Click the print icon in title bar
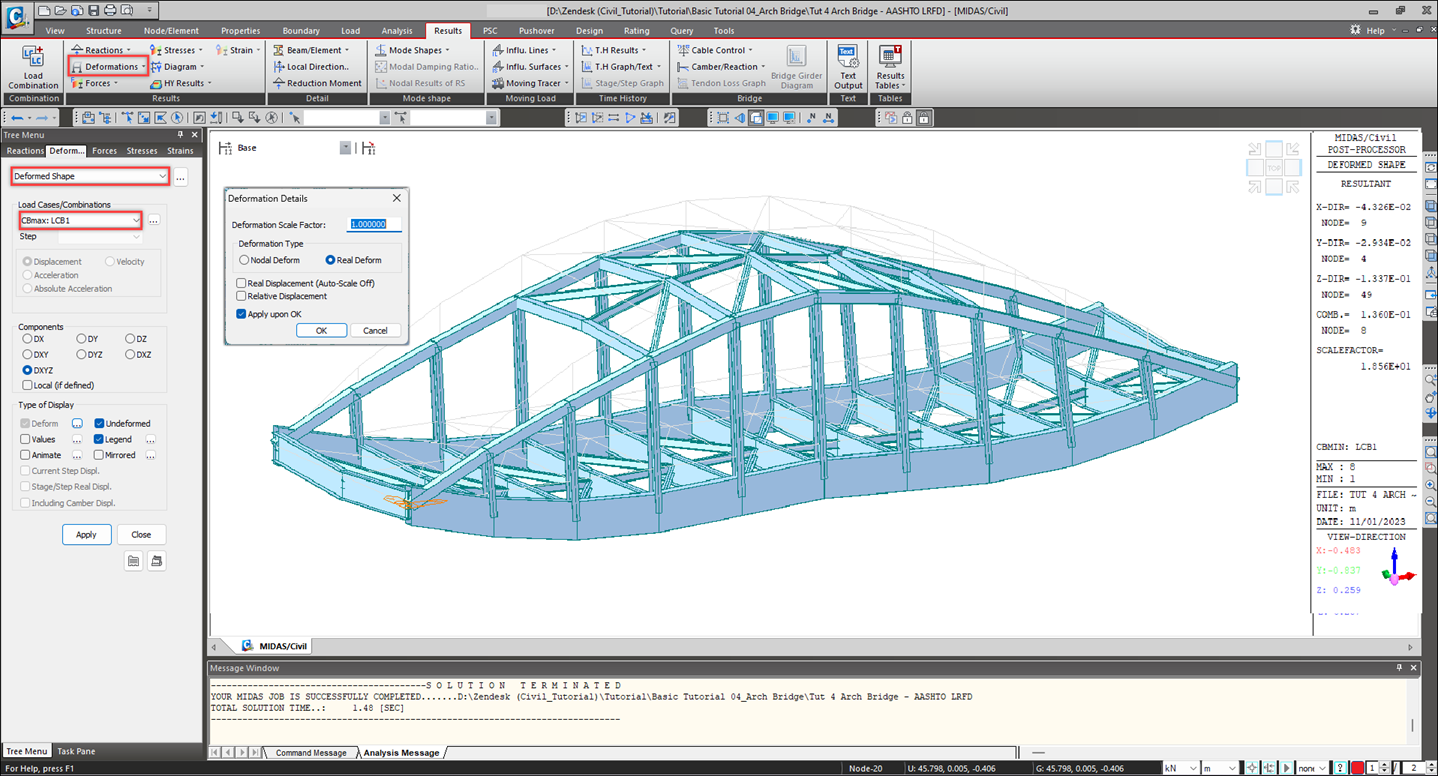Screen dimensions: 1438x776 (x=110, y=10)
